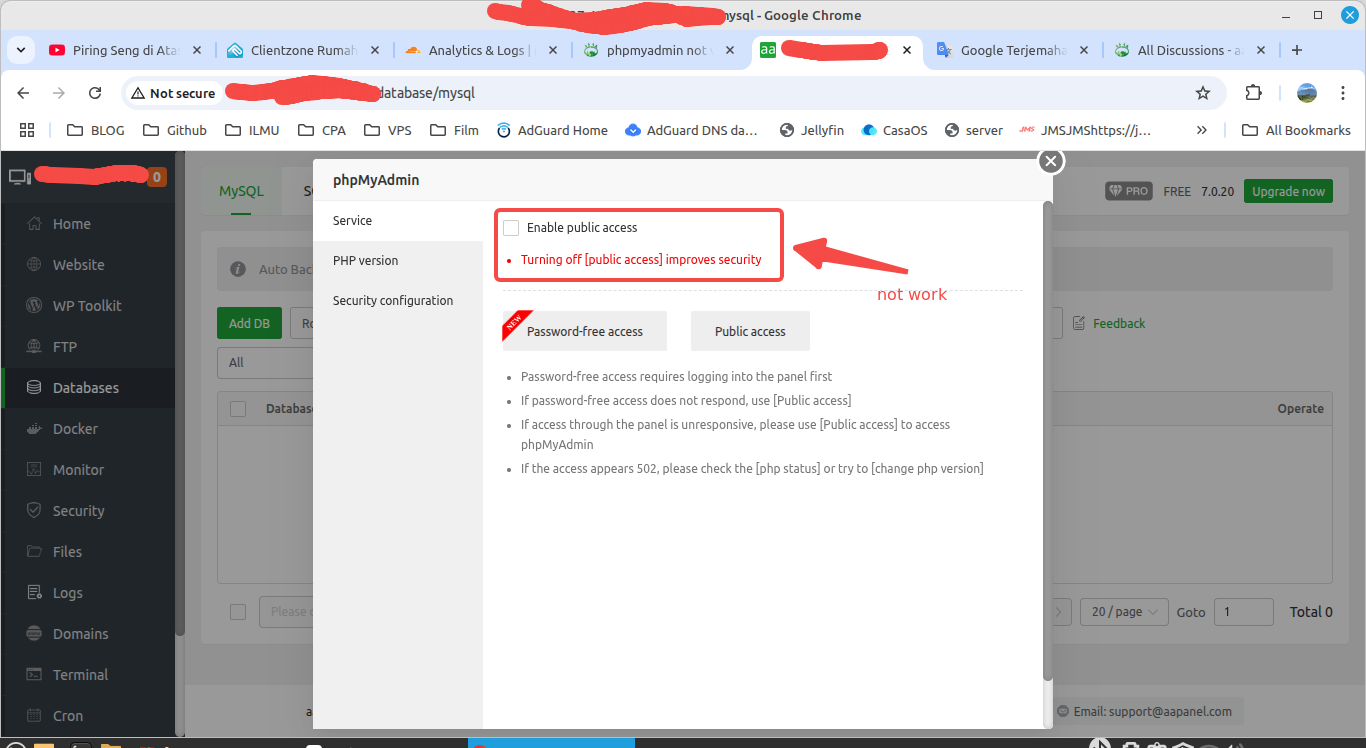Click the Chrome profile avatar
1366x748 pixels.
[1307, 93]
